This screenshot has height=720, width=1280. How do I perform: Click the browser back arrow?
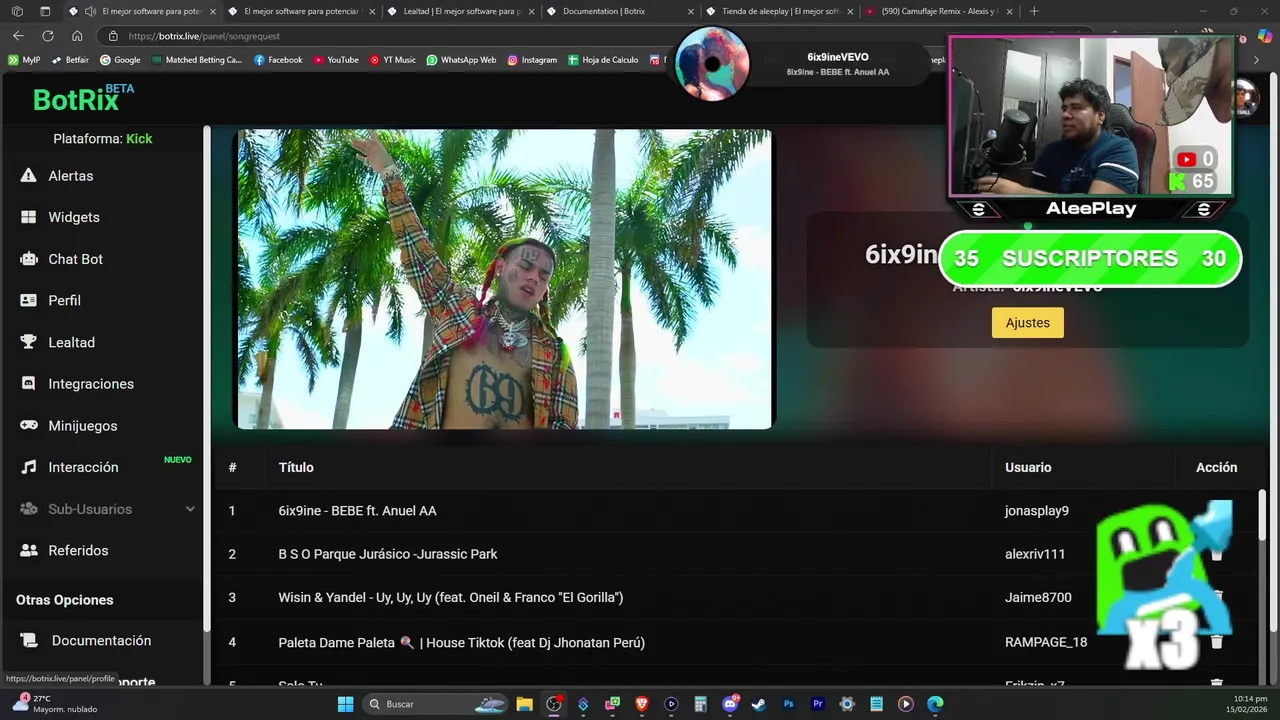18,36
